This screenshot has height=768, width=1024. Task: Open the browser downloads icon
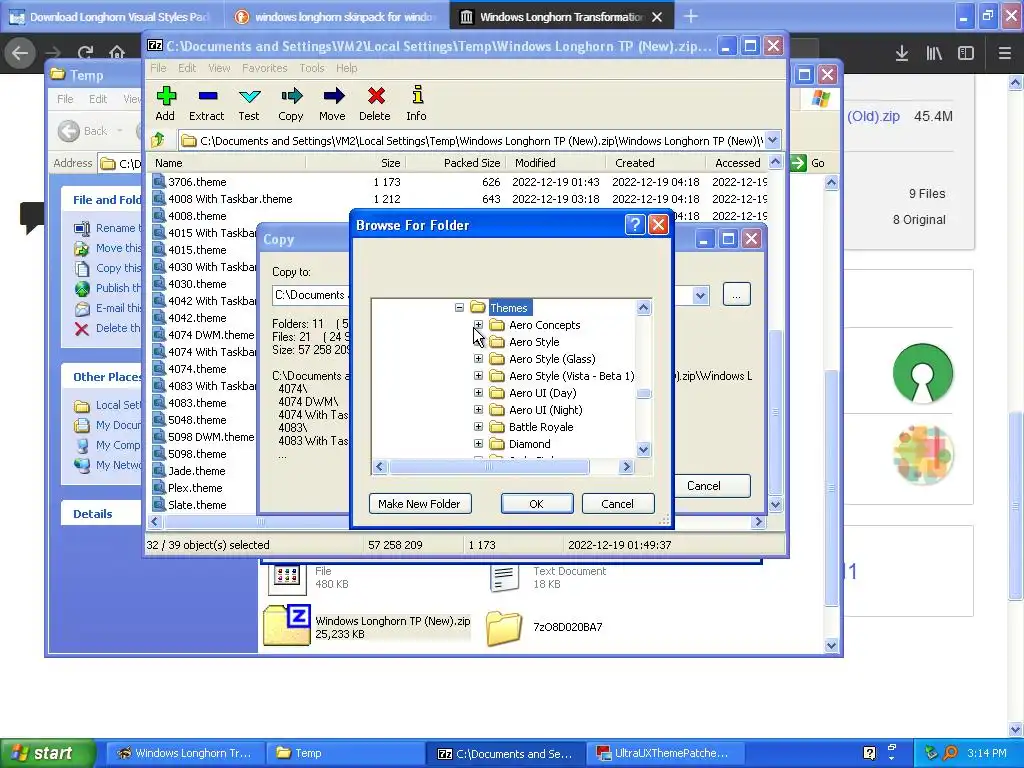(x=902, y=54)
